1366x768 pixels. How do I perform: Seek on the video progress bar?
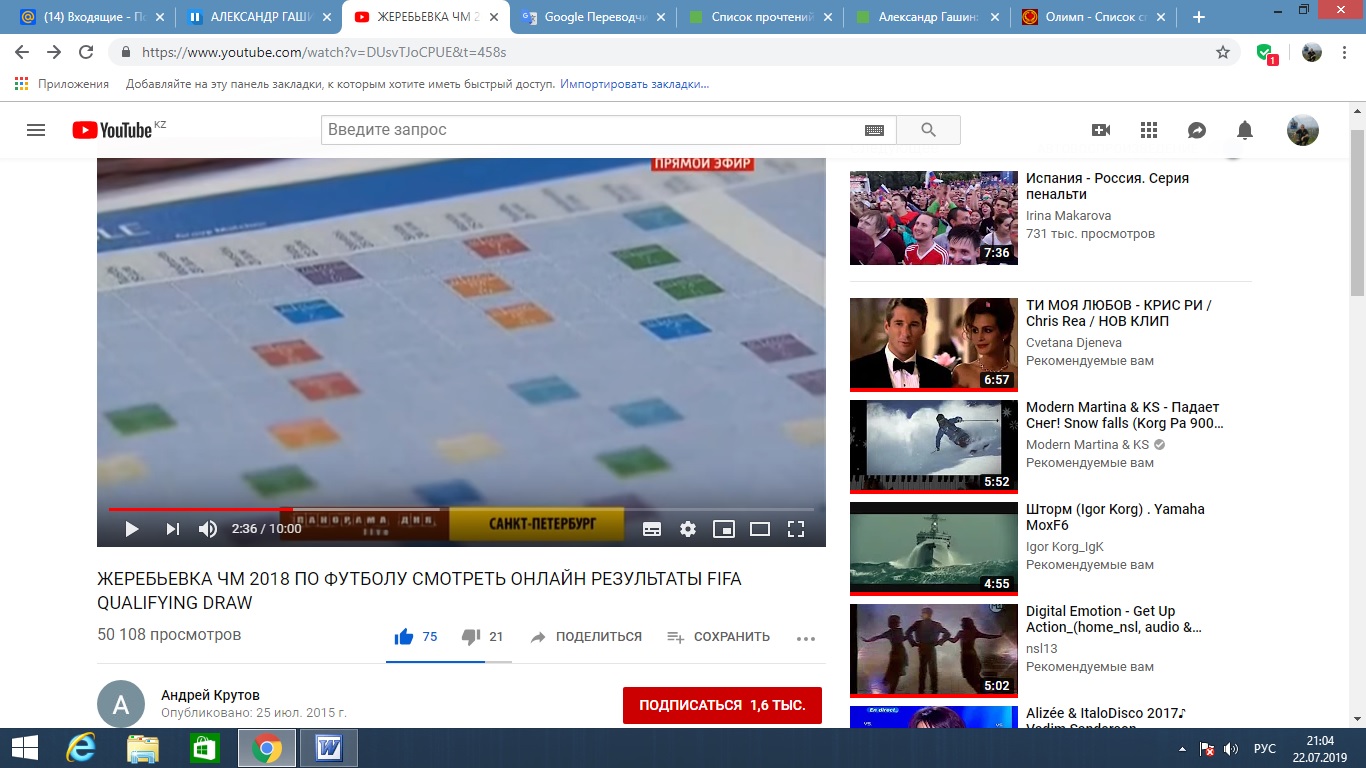click(461, 509)
